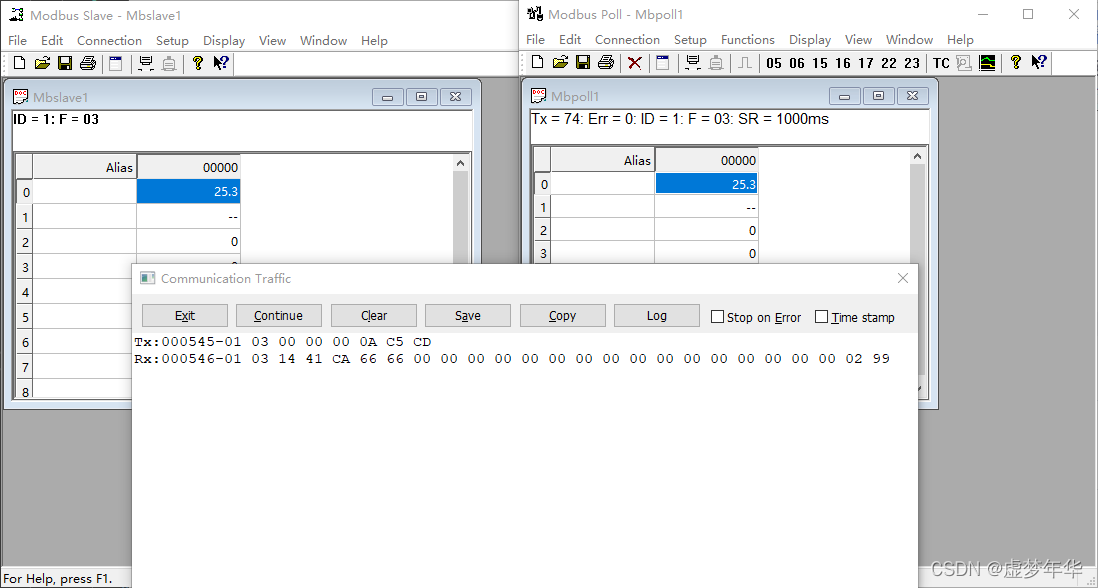Screen dimensions: 1098x588
Task: Select 25.3 cell in Mbpoll1 table
Action: point(706,184)
